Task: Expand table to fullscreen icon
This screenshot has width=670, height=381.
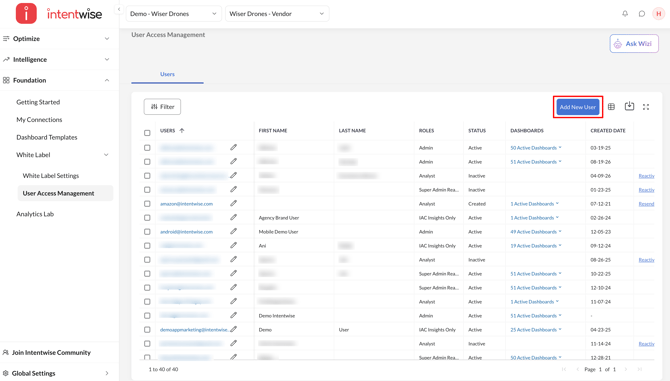Action: 646,107
